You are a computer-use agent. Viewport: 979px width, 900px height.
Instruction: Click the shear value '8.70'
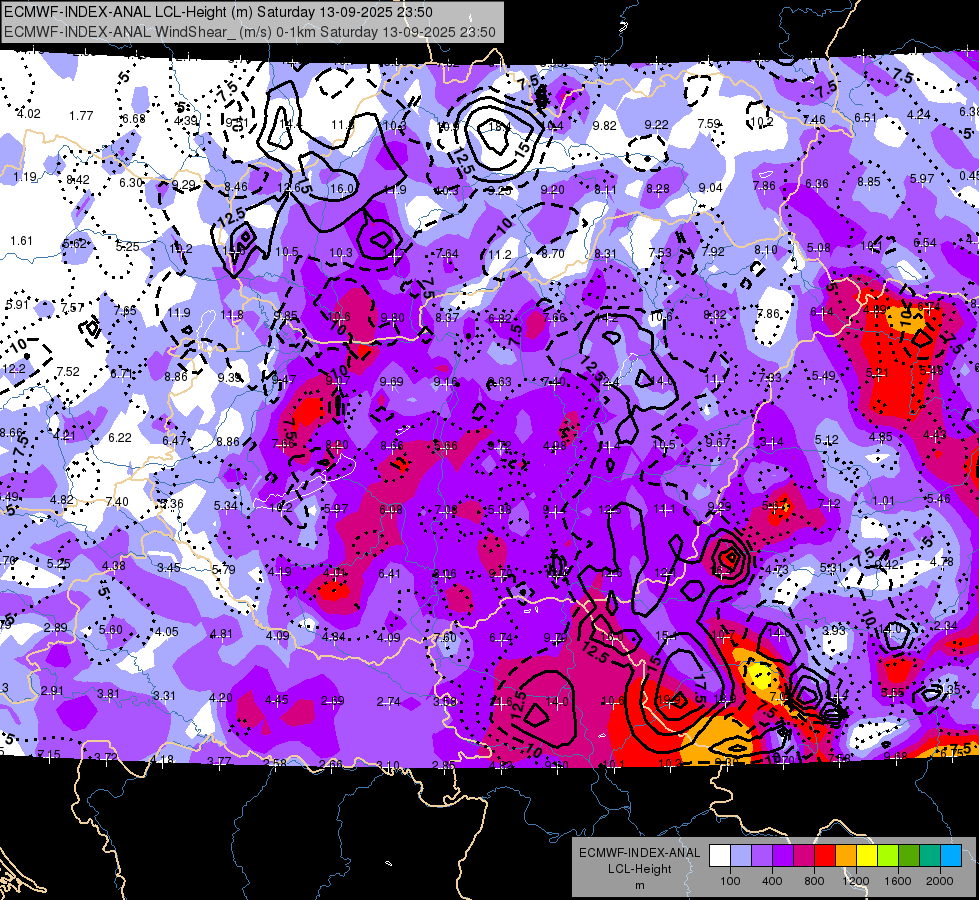pyautogui.click(x=553, y=254)
